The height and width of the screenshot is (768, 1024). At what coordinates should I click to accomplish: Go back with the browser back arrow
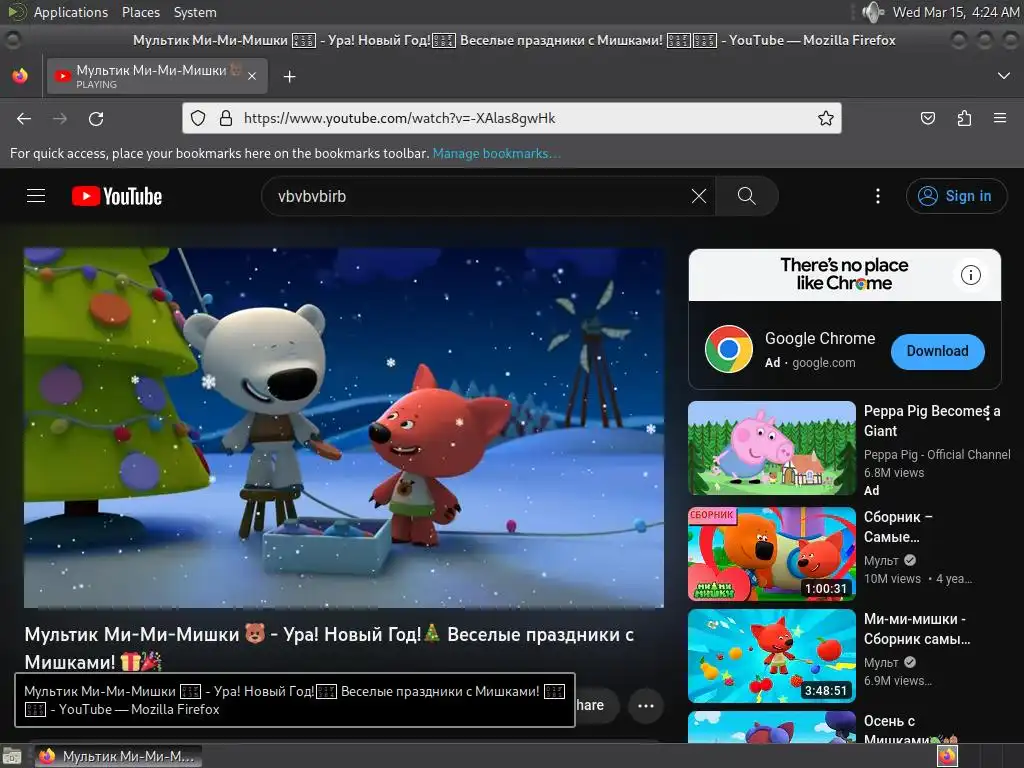(24, 119)
